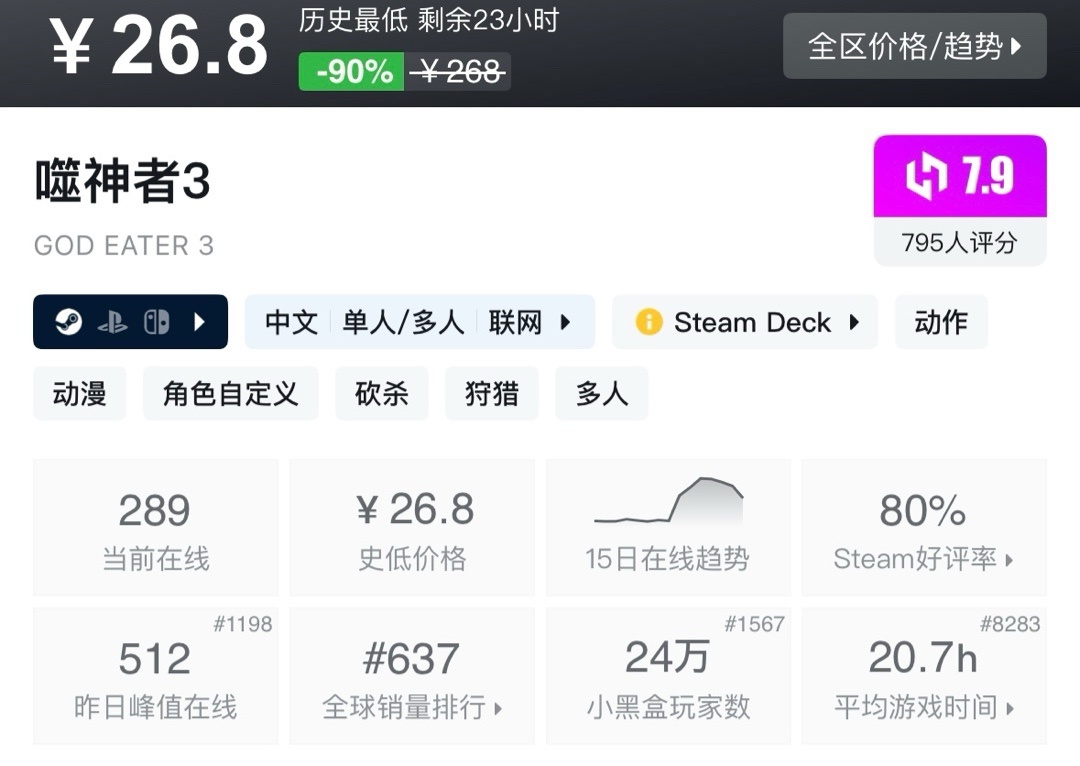Open the 15日在线趋势 chart
Screen dimensions: 1080x766
click(x=668, y=528)
